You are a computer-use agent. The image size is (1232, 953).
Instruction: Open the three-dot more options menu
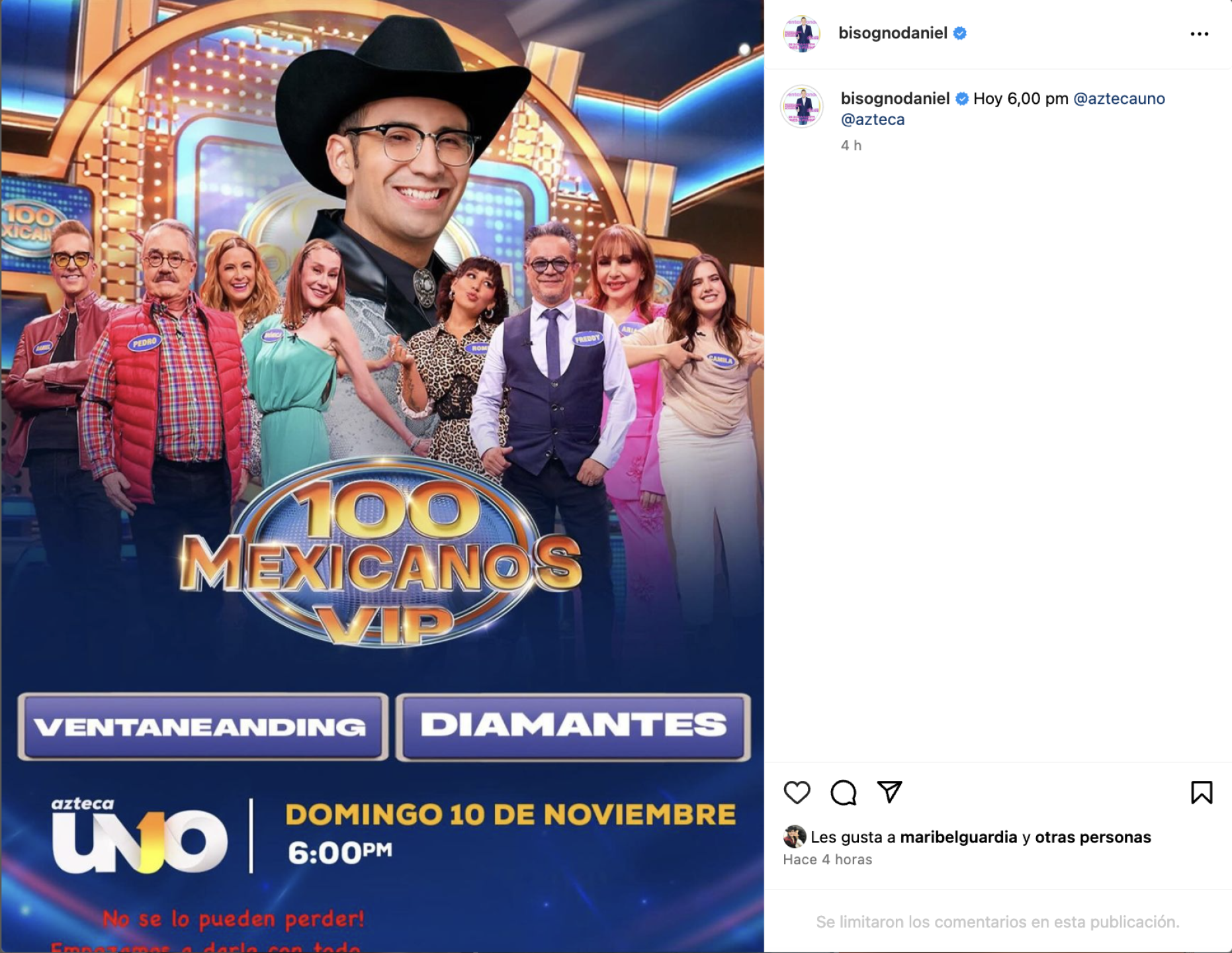coord(1199,34)
